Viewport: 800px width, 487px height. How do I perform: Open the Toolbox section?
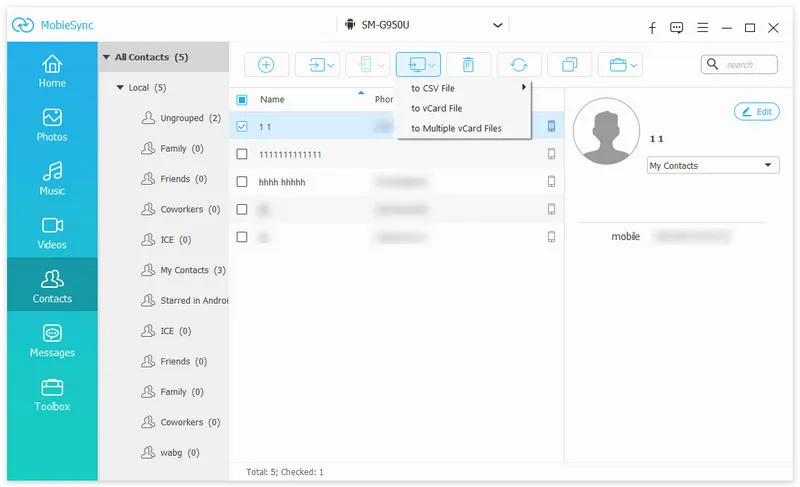coord(52,395)
